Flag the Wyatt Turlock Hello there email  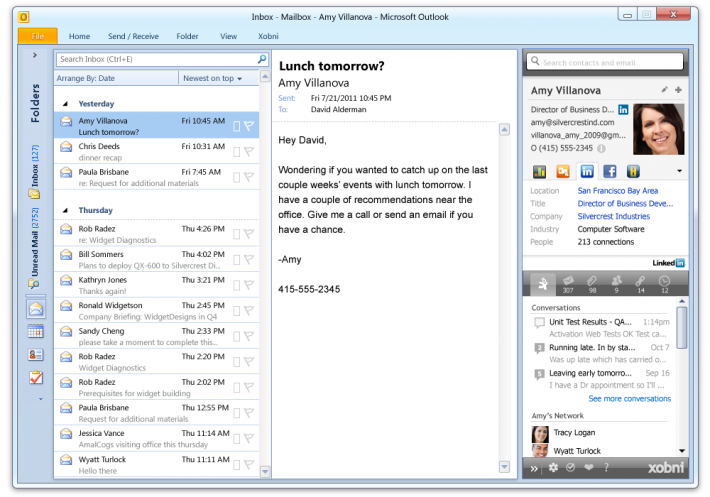point(249,464)
